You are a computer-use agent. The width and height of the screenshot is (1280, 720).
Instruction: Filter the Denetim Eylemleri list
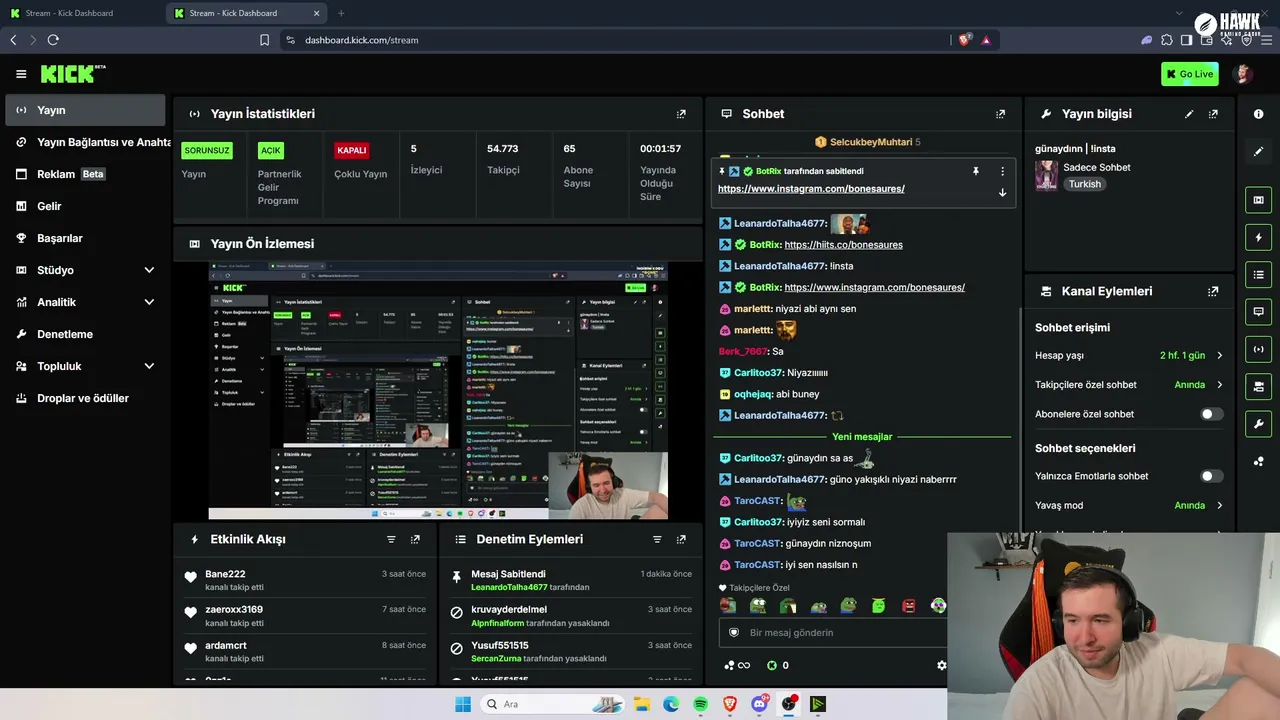pos(657,539)
